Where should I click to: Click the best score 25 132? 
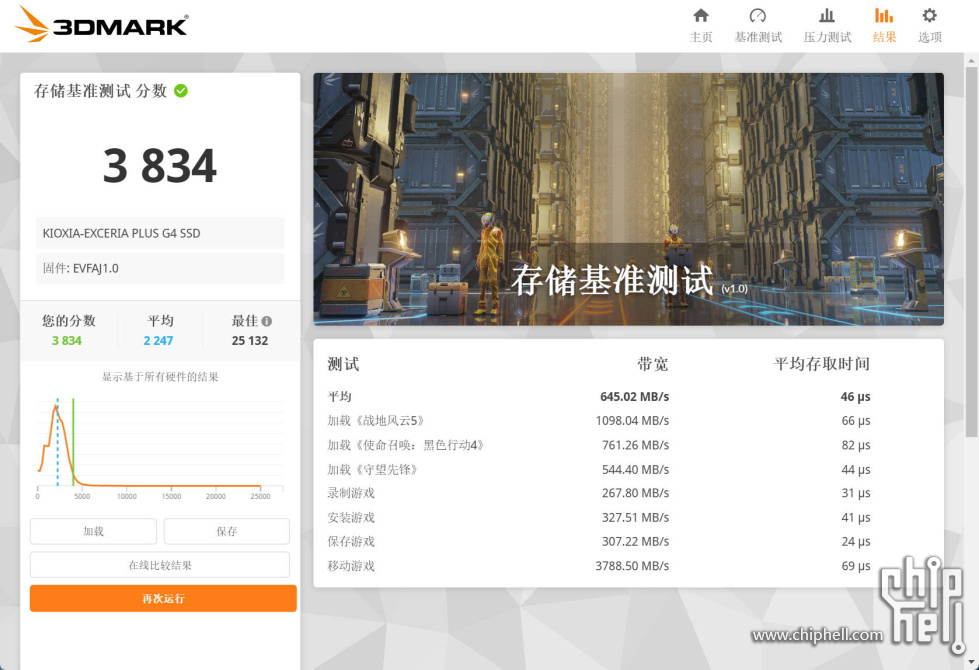[250, 341]
